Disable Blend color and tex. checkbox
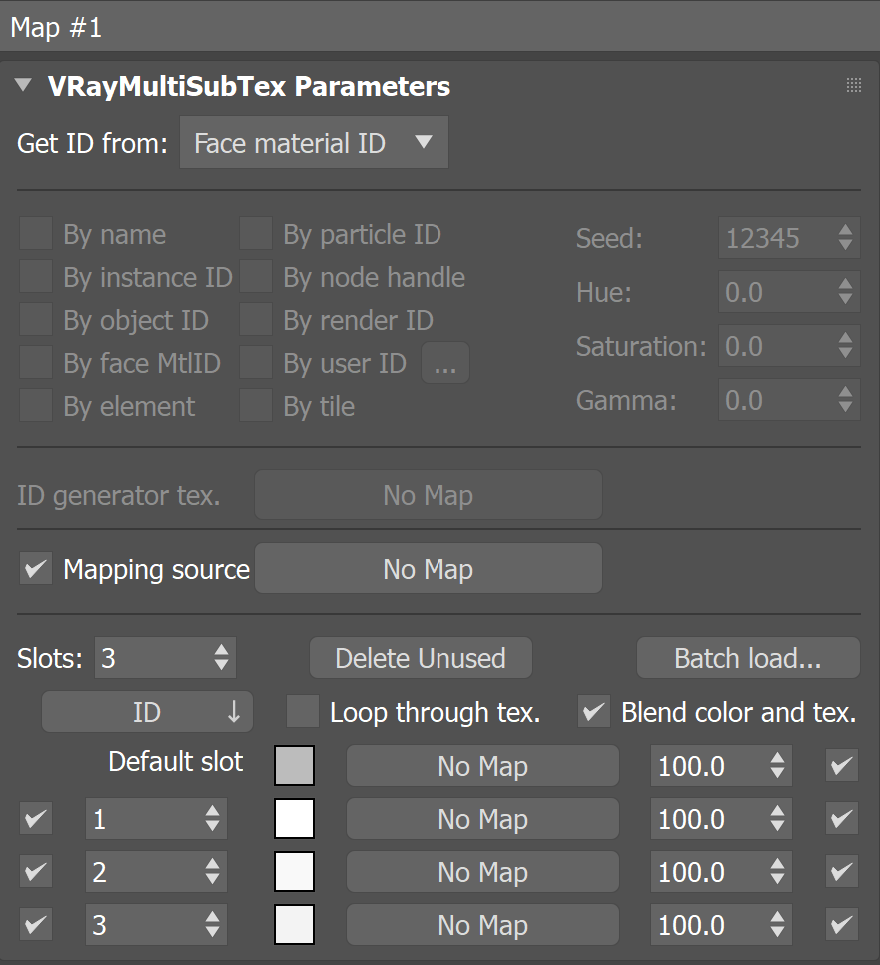This screenshot has width=880, height=965. [x=594, y=712]
